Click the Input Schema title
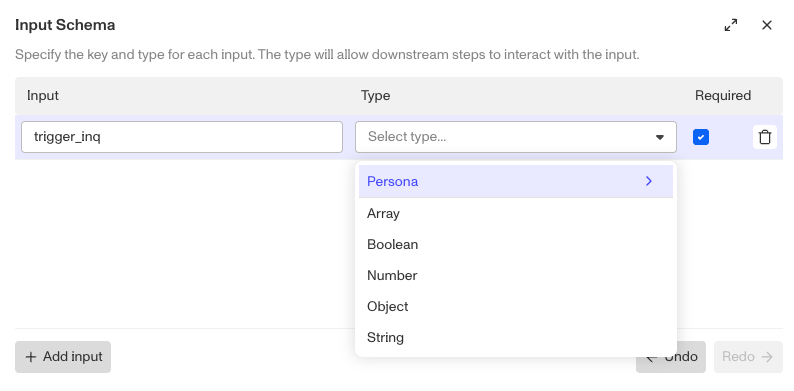 [x=65, y=25]
